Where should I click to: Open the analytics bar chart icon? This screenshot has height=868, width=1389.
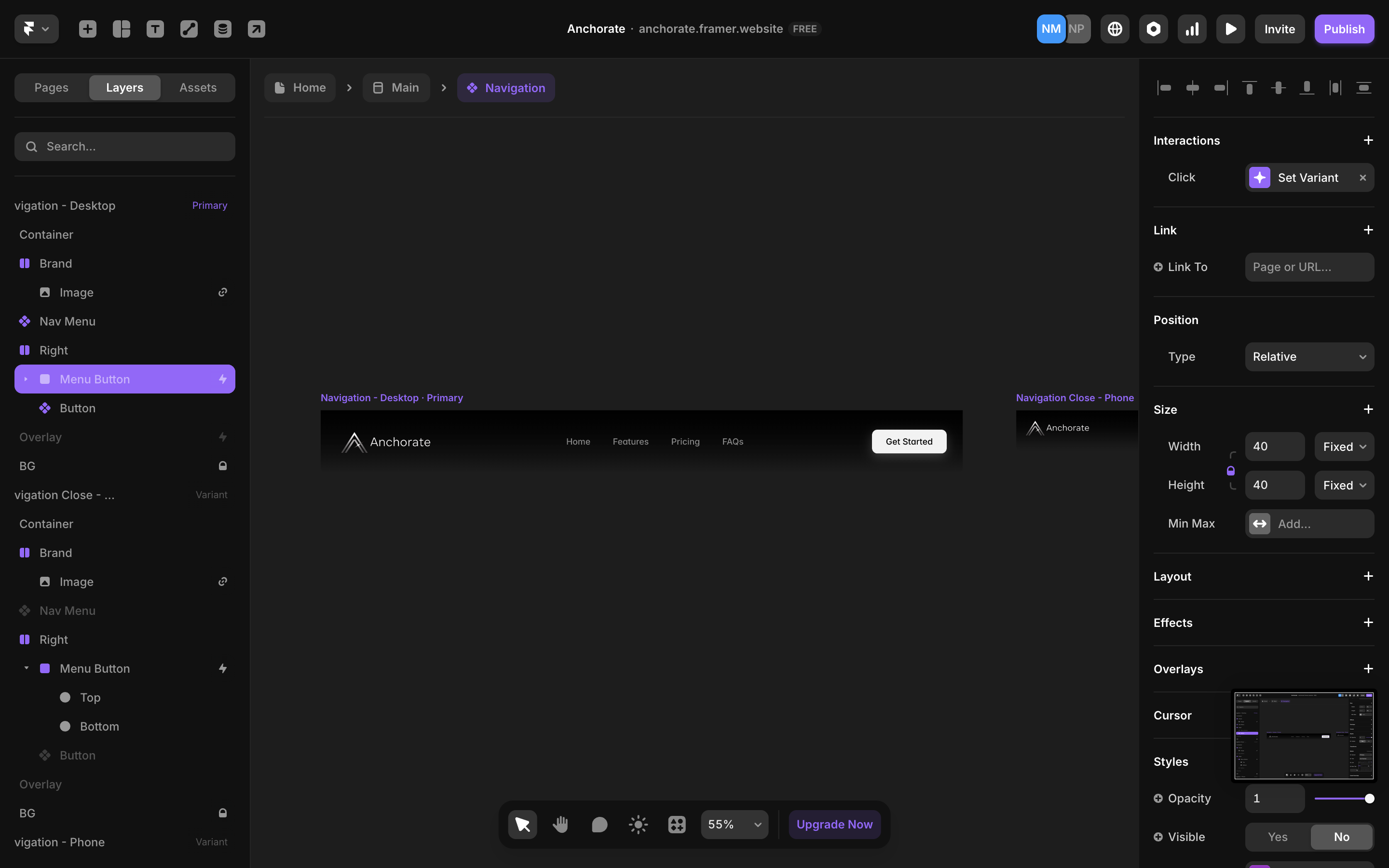pyautogui.click(x=1192, y=29)
